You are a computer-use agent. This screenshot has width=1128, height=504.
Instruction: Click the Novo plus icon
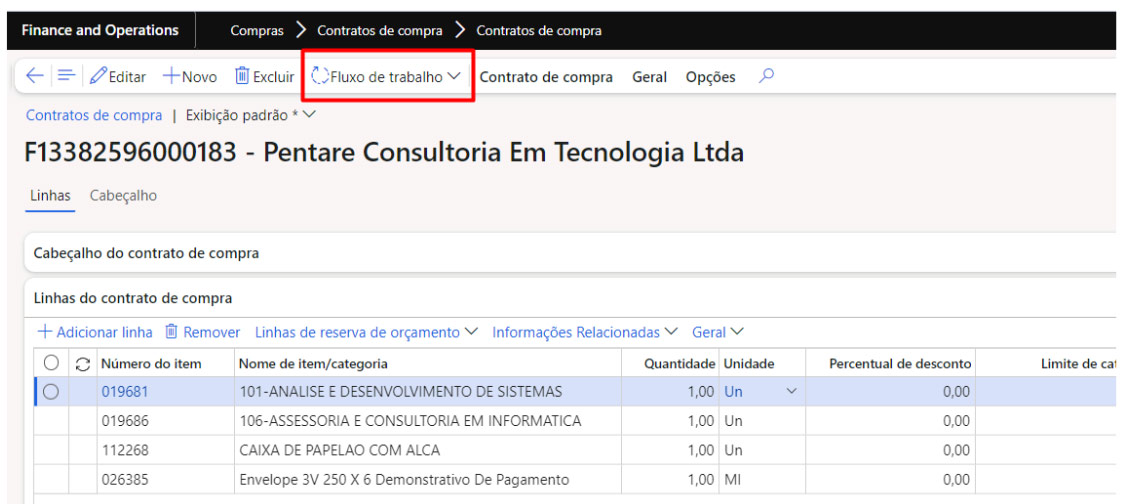(170, 77)
